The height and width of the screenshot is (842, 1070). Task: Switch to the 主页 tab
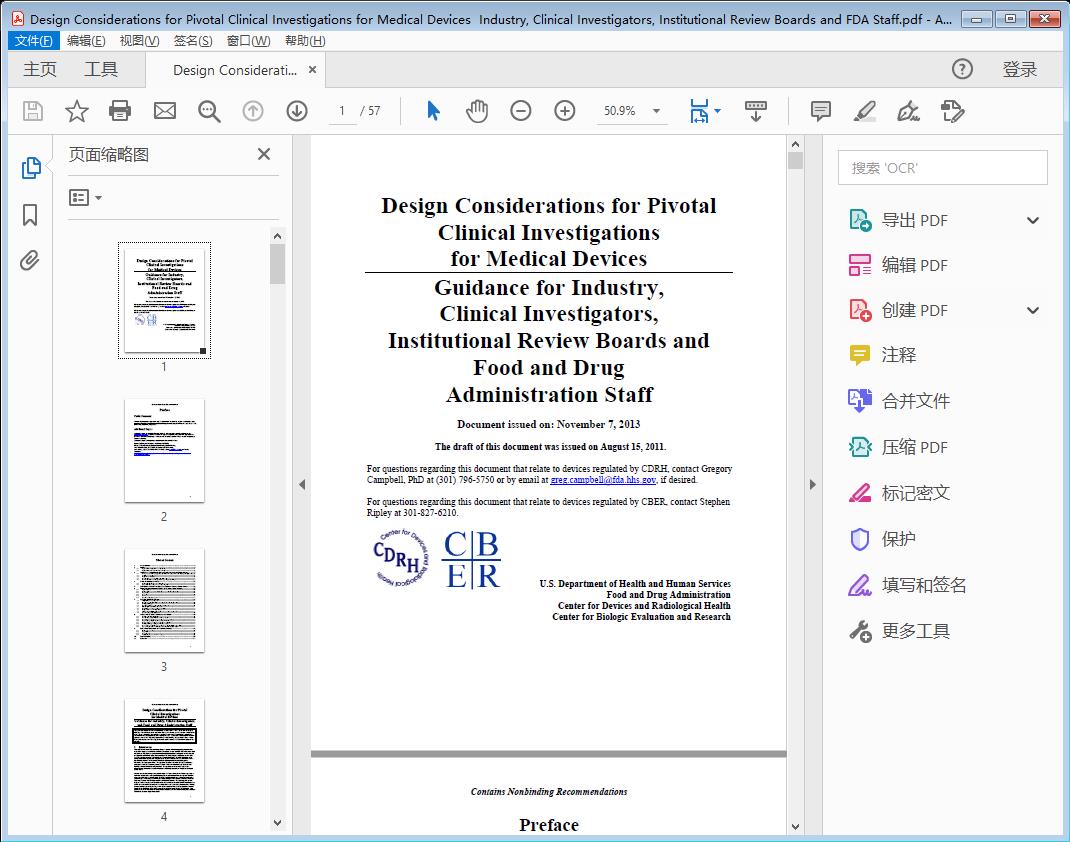pos(39,69)
